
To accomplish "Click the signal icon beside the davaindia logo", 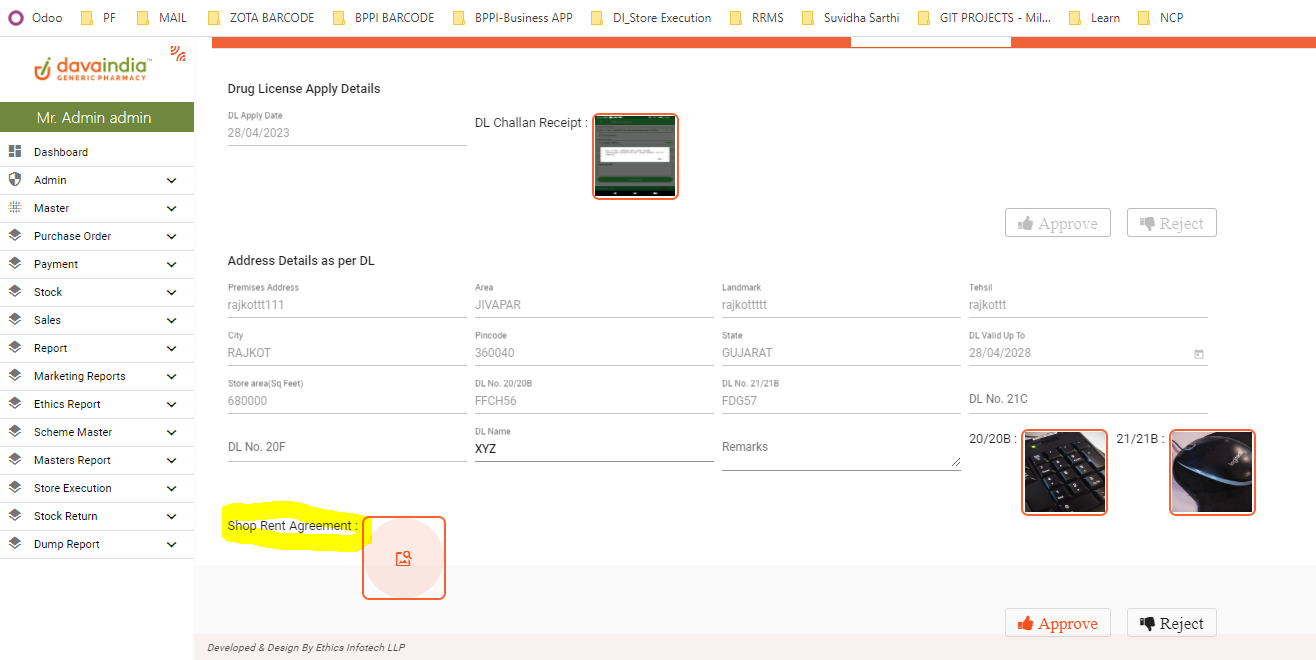I will click(178, 54).
